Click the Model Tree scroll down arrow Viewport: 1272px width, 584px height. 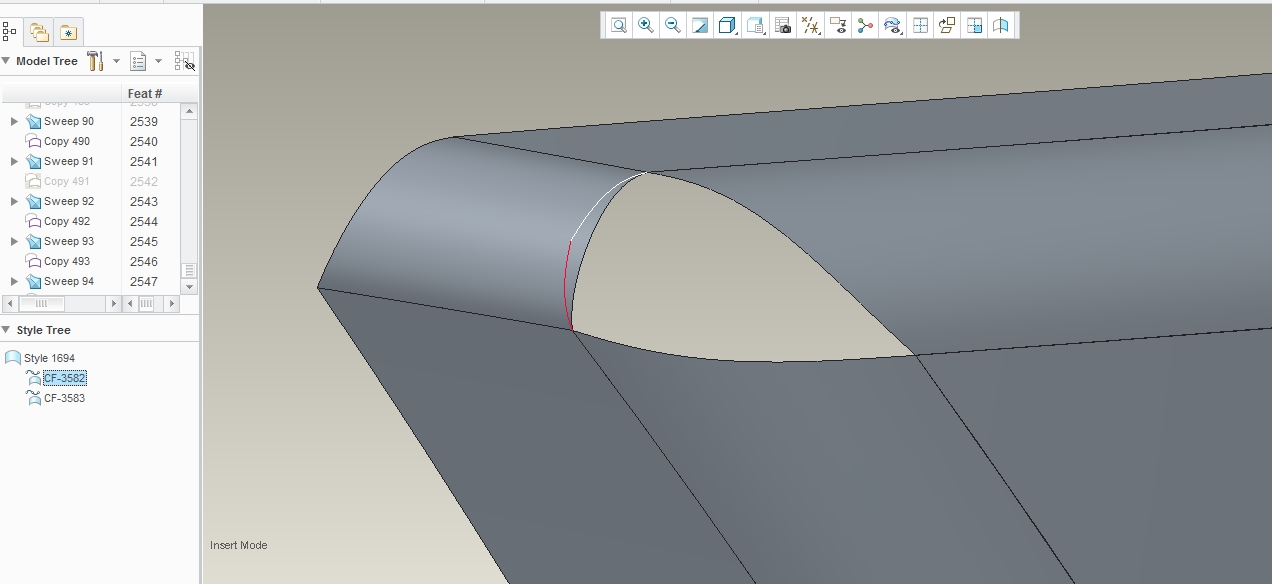pos(189,286)
